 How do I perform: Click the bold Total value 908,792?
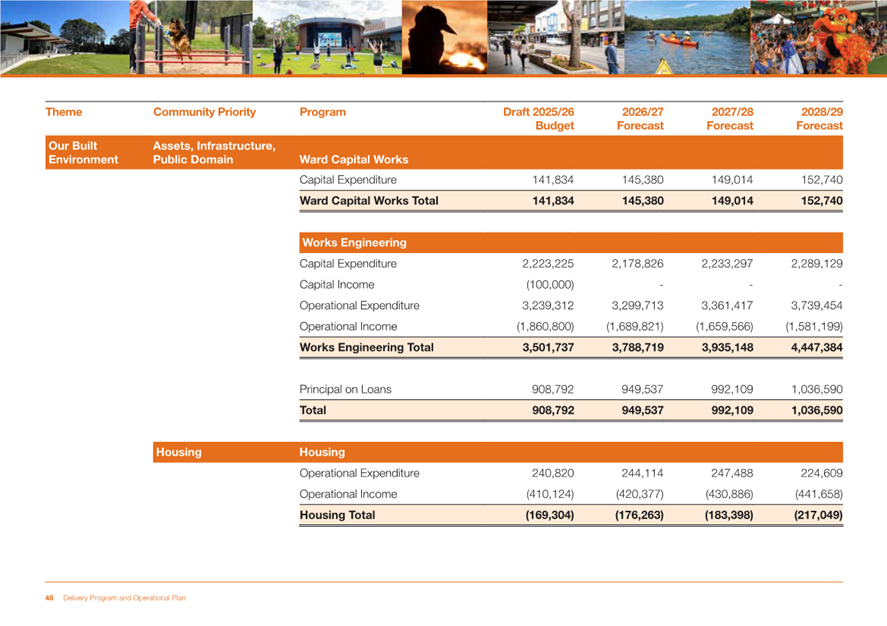point(553,410)
